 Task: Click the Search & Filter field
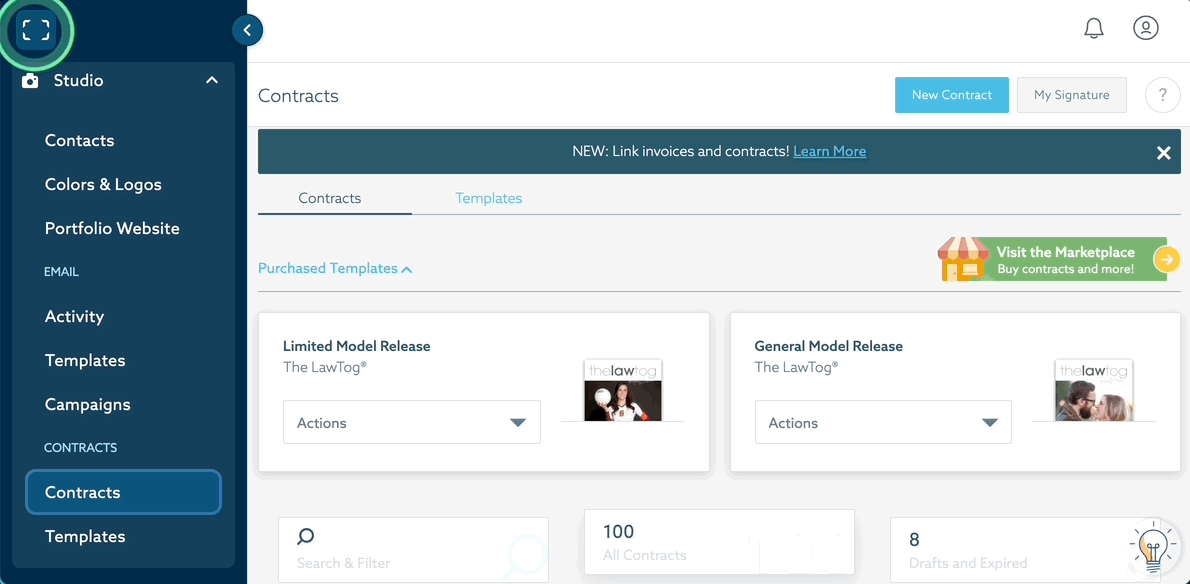coord(413,549)
